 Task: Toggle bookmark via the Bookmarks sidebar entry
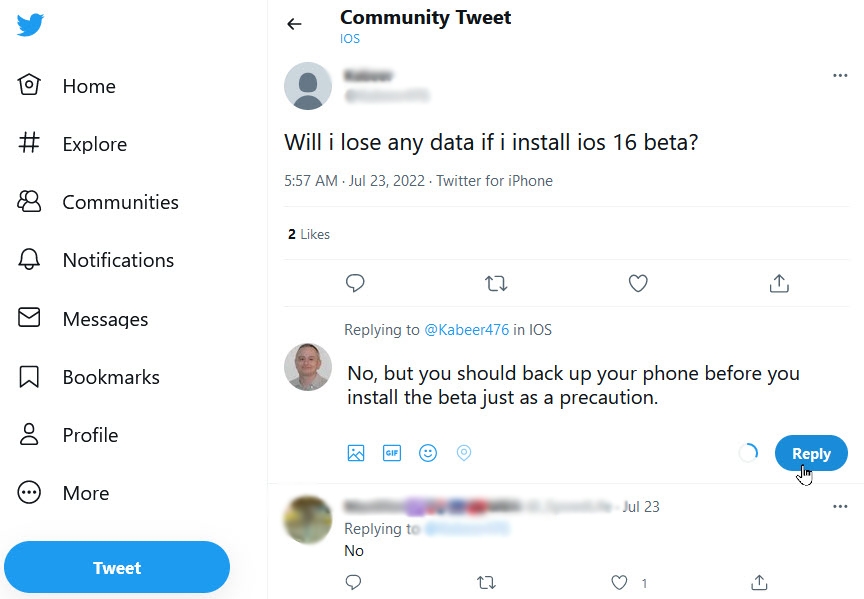pyautogui.click(x=111, y=377)
